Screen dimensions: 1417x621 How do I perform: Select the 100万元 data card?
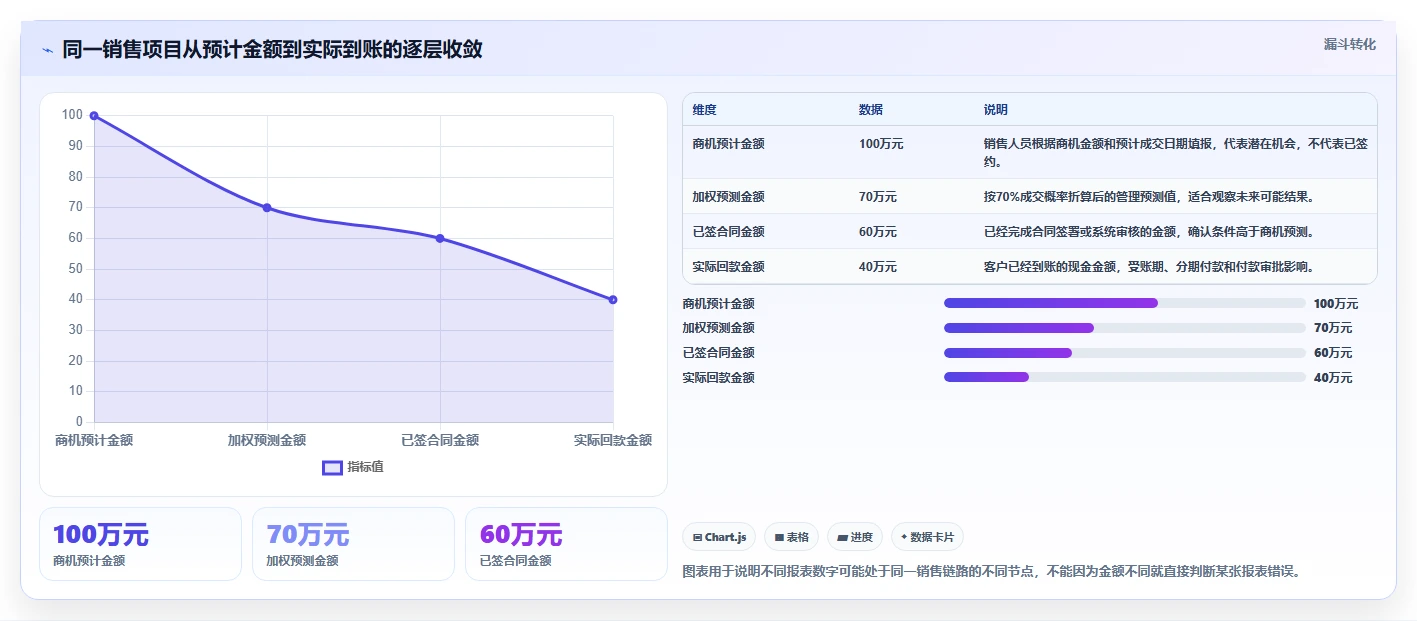pyautogui.click(x=140, y=544)
